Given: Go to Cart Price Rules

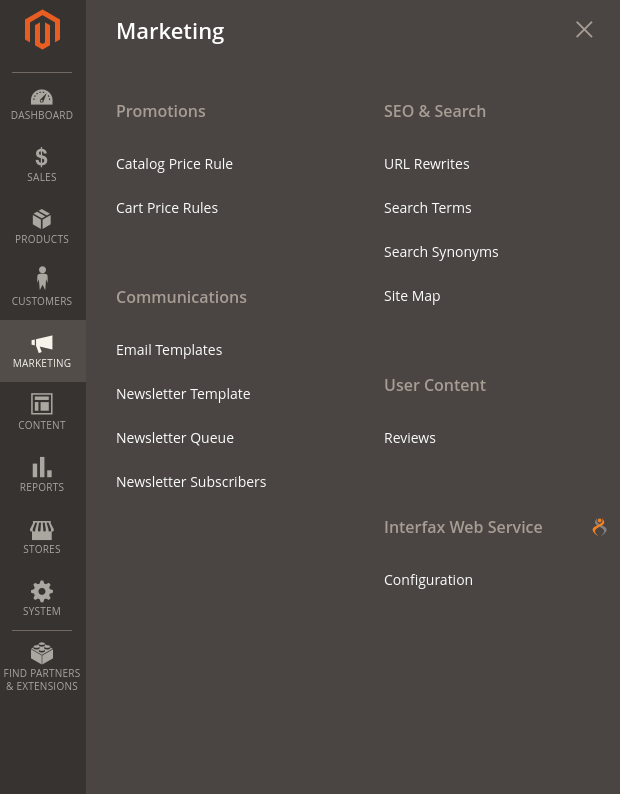Looking at the screenshot, I should pyautogui.click(x=167, y=208).
